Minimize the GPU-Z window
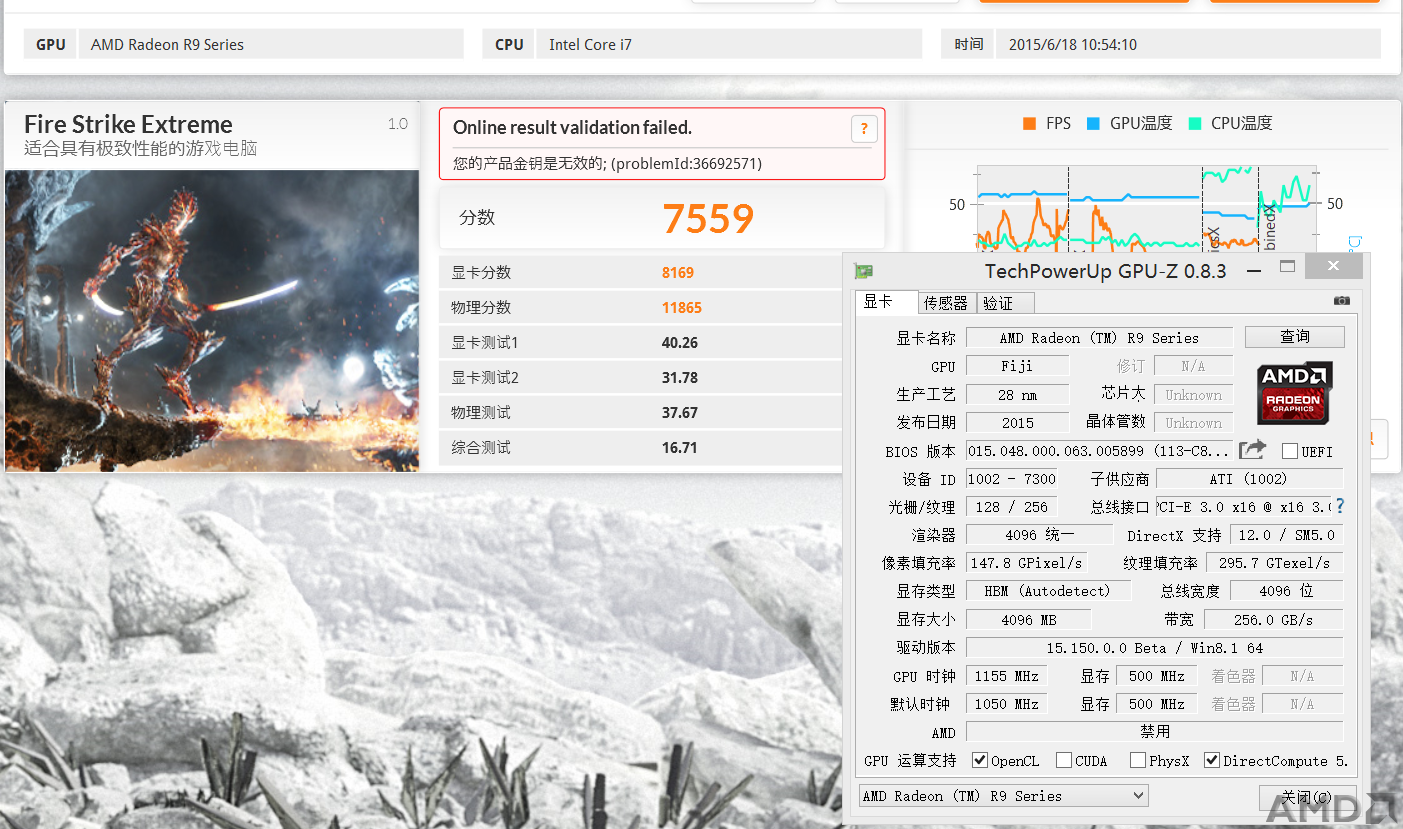Screen dimensions: 1403x829 (1252, 270)
